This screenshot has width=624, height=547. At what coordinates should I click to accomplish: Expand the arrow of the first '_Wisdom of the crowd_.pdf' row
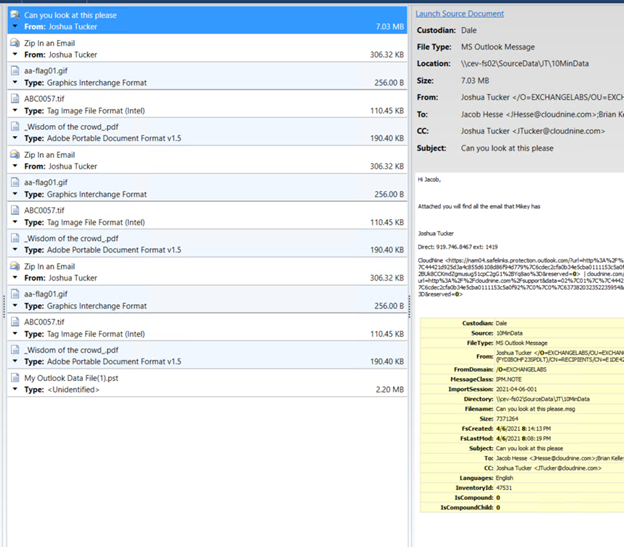tap(15, 138)
